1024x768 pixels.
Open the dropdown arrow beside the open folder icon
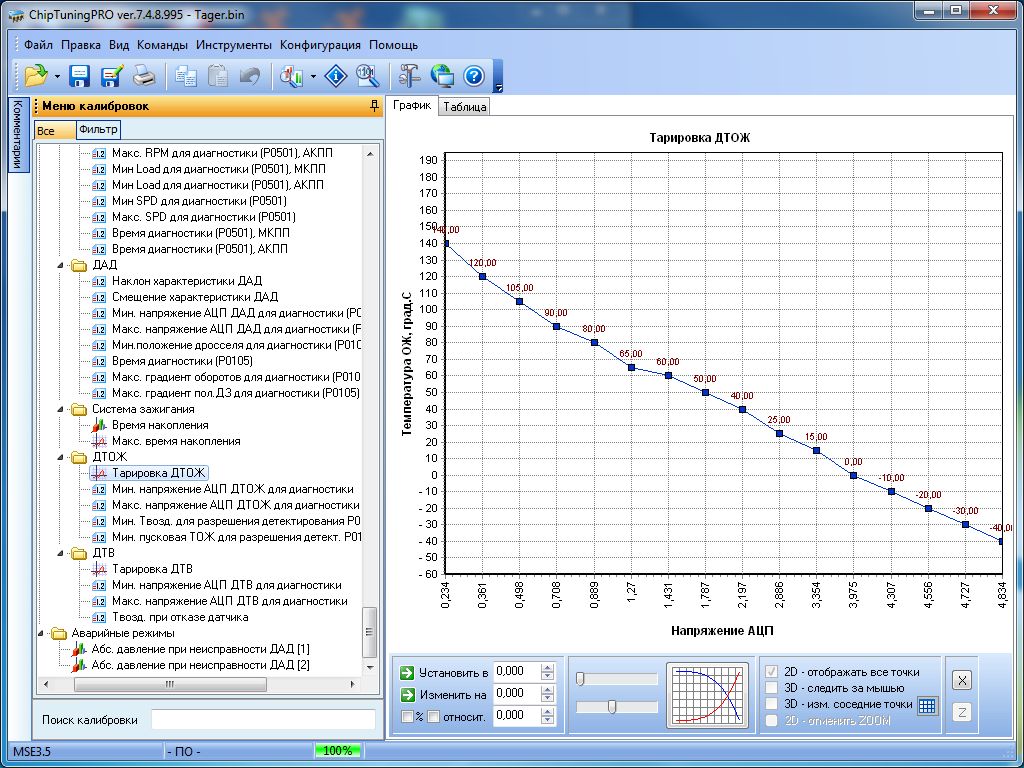point(58,76)
